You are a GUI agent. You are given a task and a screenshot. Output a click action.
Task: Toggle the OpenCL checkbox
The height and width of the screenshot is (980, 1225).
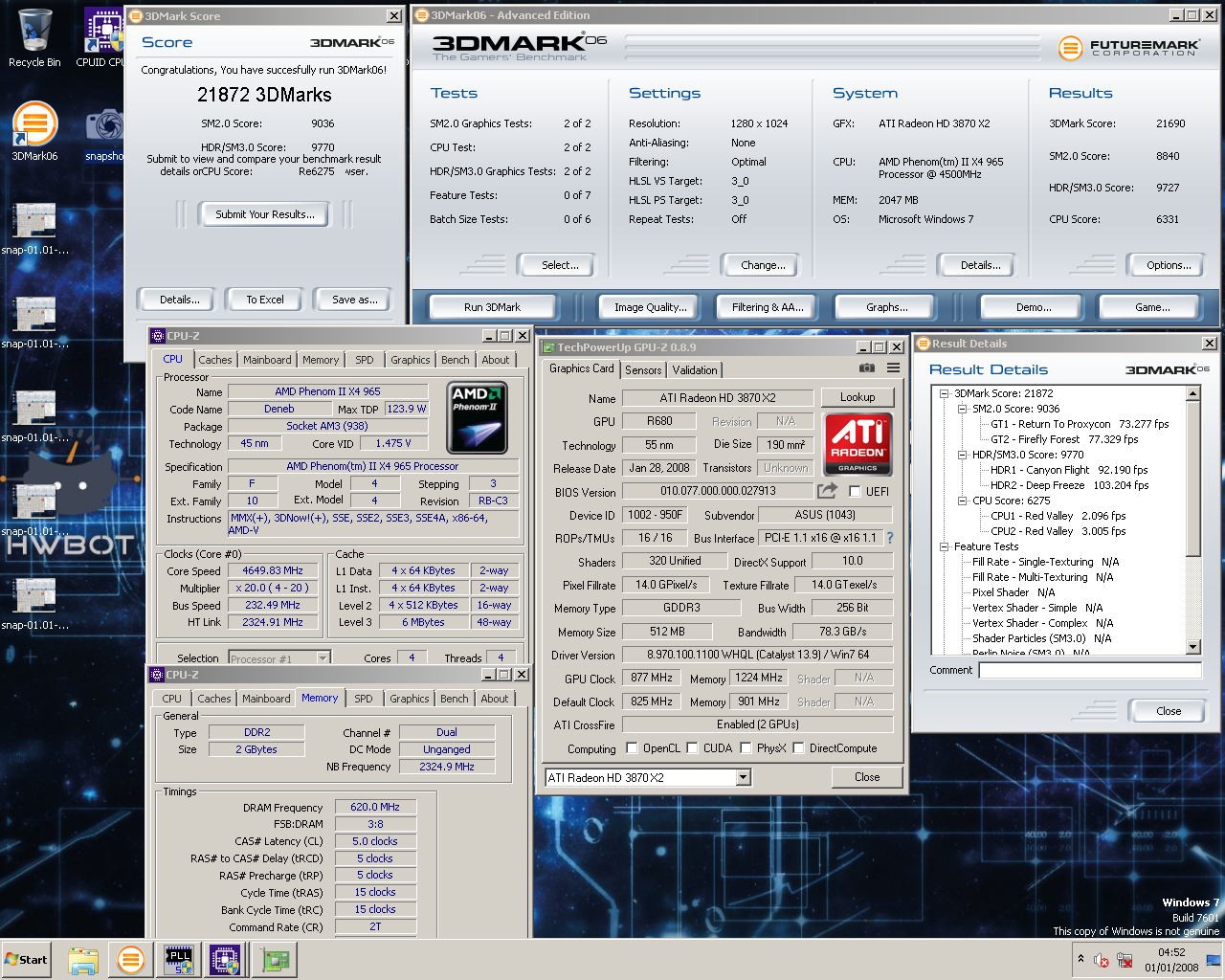point(632,748)
